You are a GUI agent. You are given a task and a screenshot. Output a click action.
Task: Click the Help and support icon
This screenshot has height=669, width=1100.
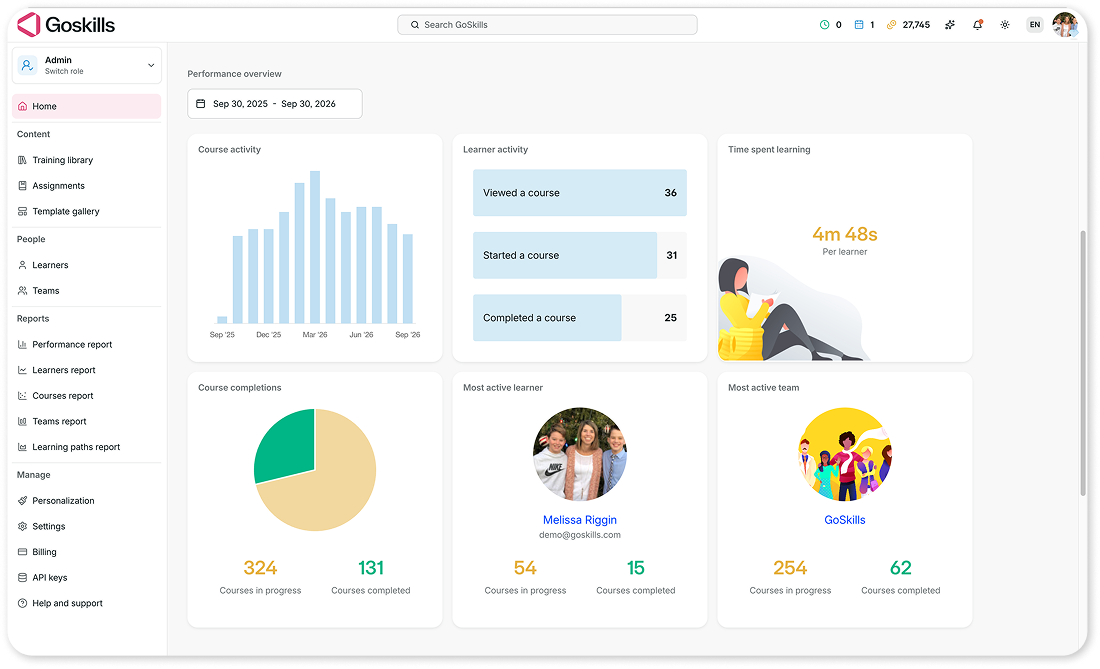tap(22, 603)
